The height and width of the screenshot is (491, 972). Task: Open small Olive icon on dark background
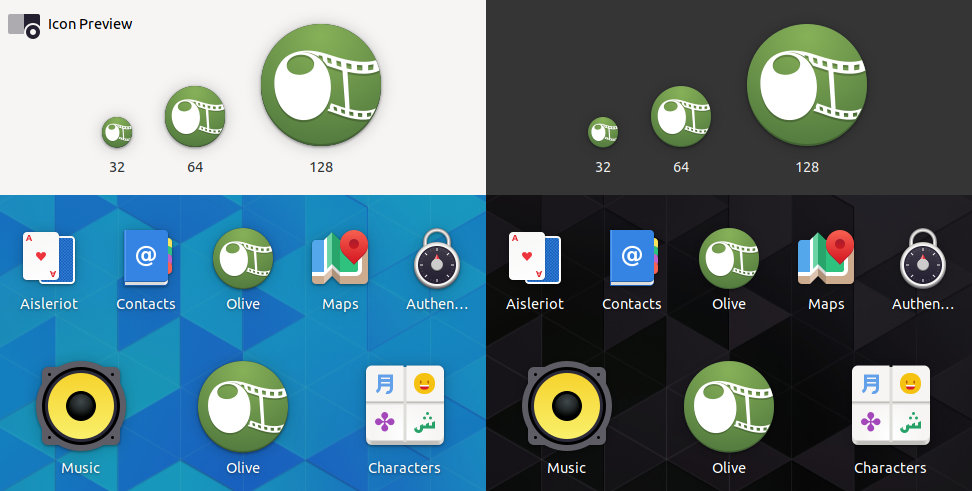pos(729,258)
